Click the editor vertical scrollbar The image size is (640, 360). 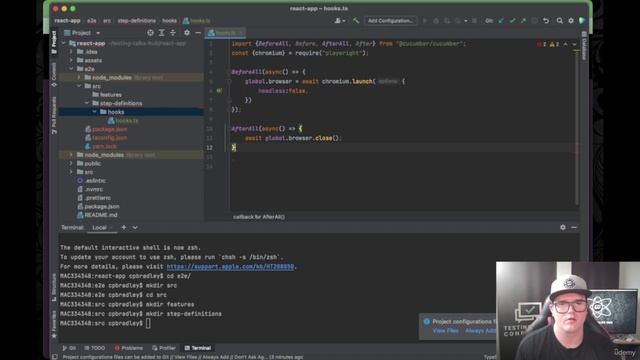click(x=577, y=127)
